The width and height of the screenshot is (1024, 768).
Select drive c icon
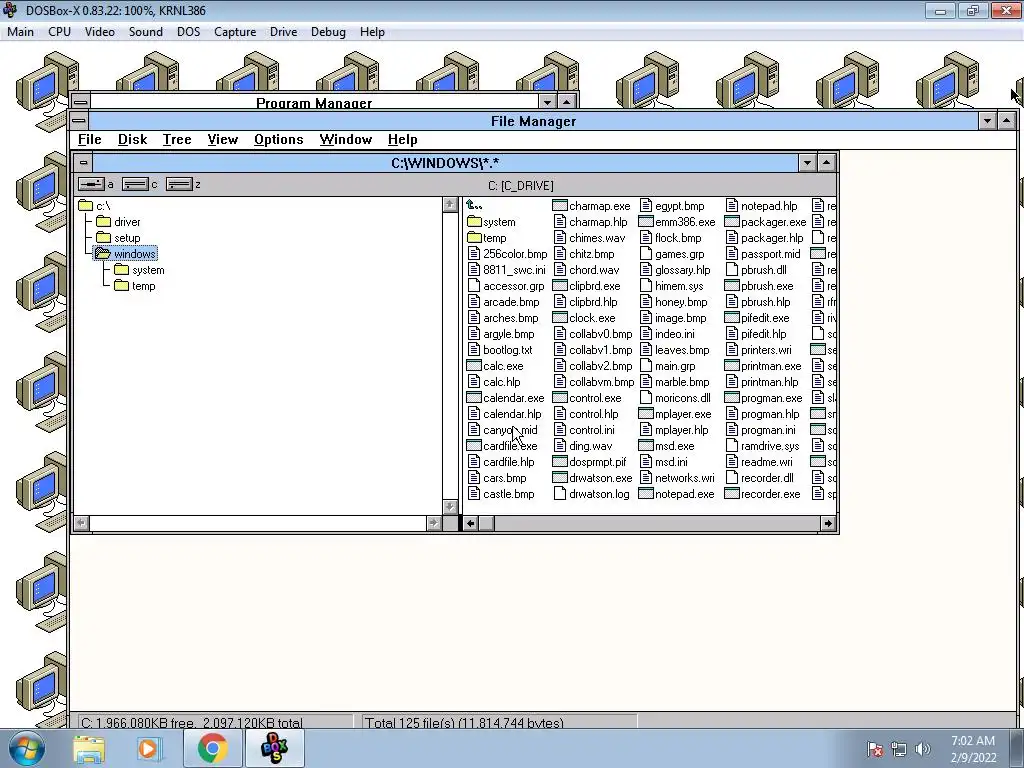(x=135, y=185)
